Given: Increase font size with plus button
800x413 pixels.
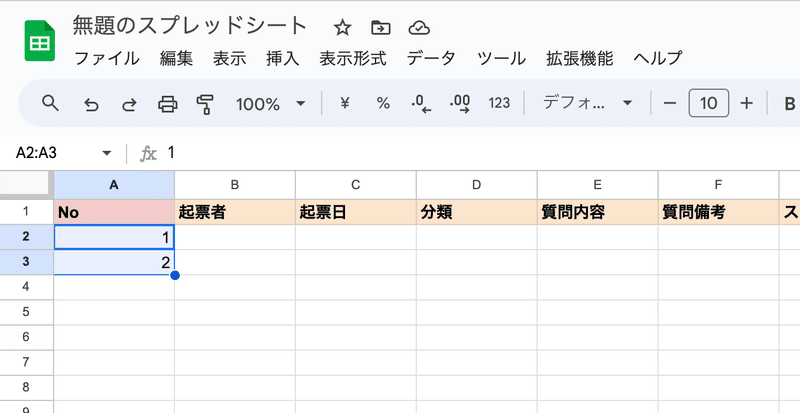Looking at the screenshot, I should click(746, 104).
